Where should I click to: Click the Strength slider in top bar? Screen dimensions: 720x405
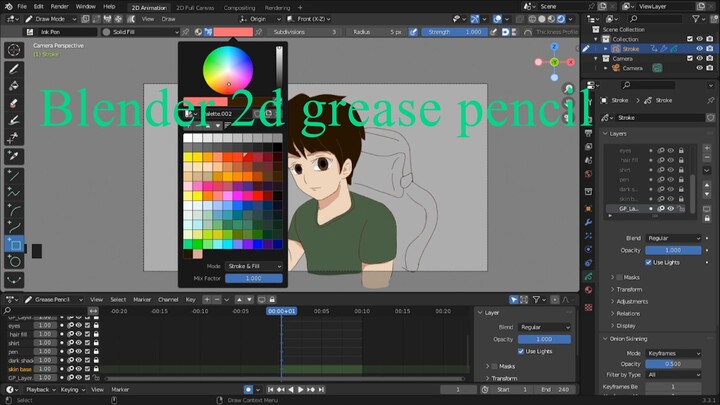(x=453, y=32)
